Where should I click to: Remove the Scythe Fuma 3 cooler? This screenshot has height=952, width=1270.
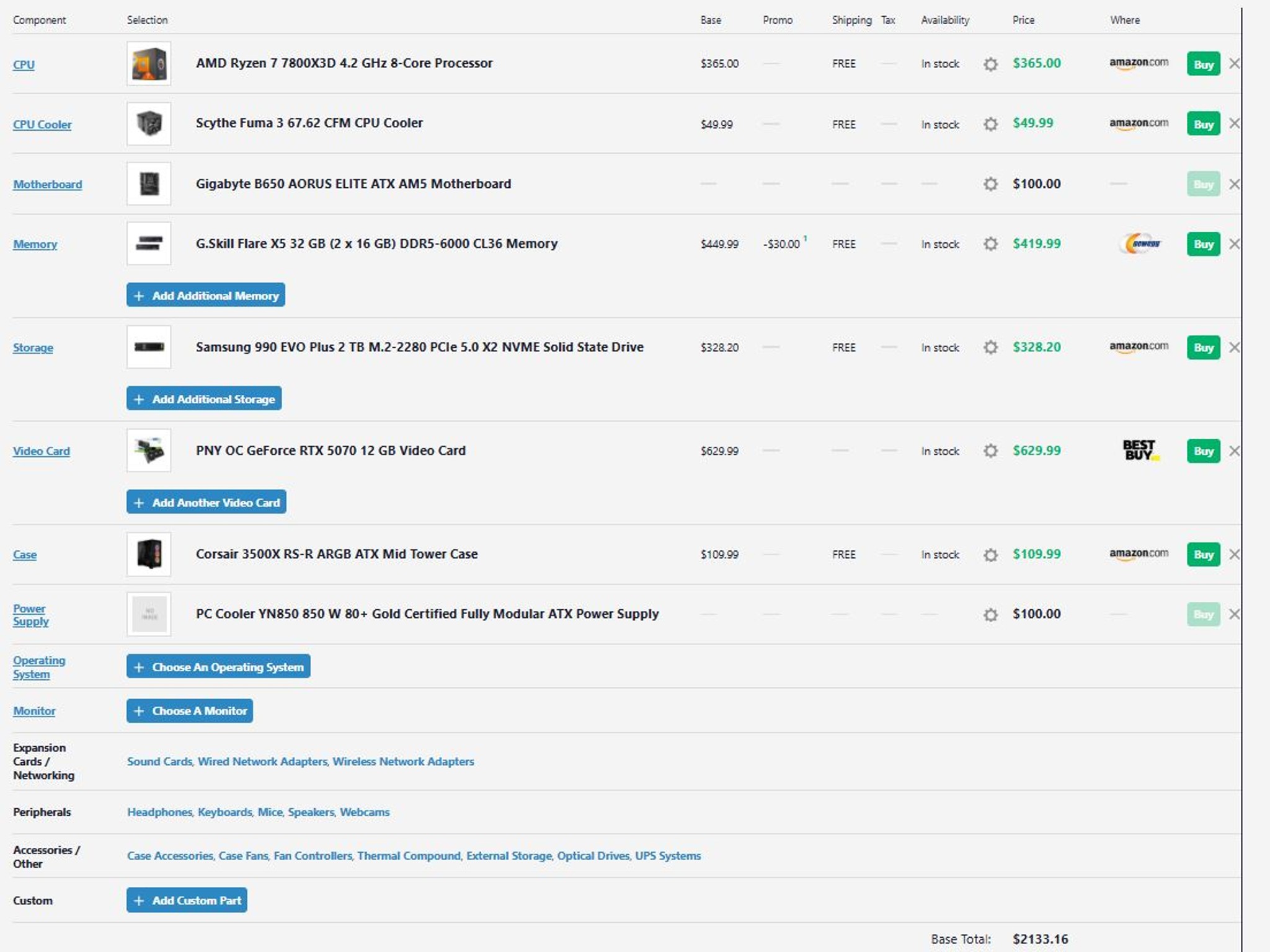[x=1234, y=123]
